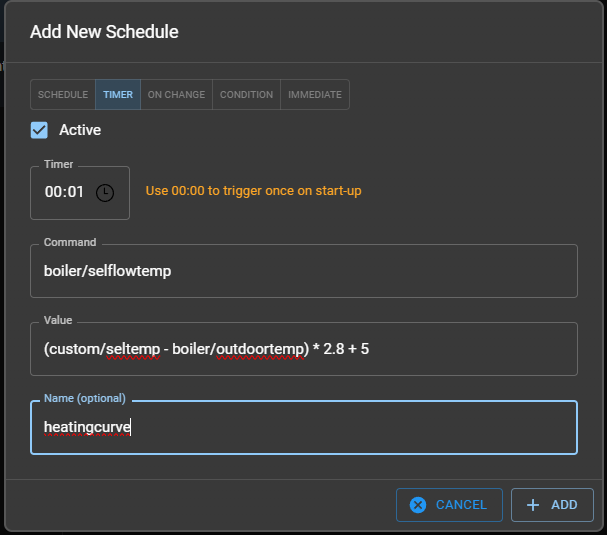Viewport: 607px width, 535px height.
Task: Open the On Change tab
Action: tap(176, 95)
